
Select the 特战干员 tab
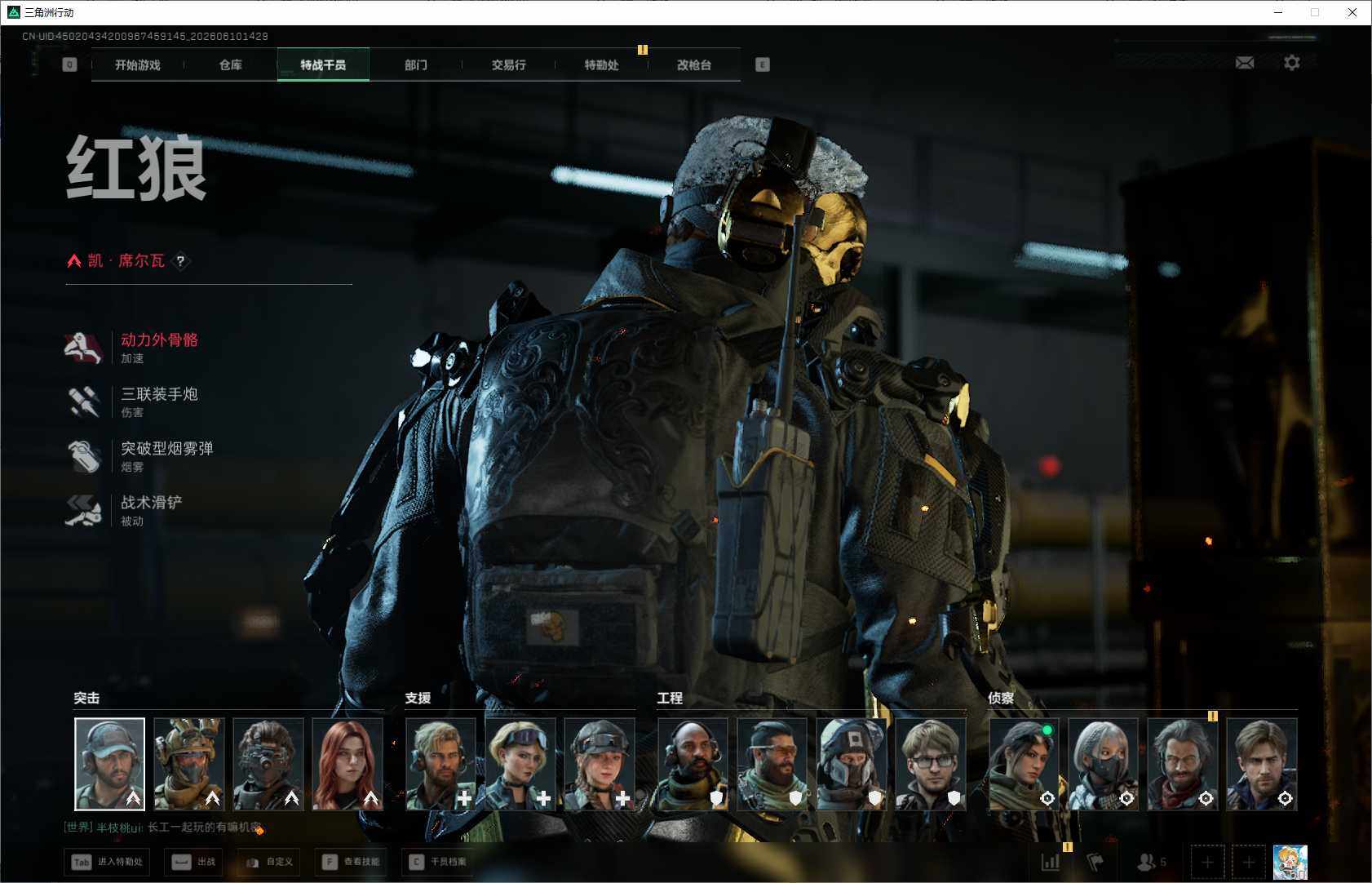click(323, 64)
